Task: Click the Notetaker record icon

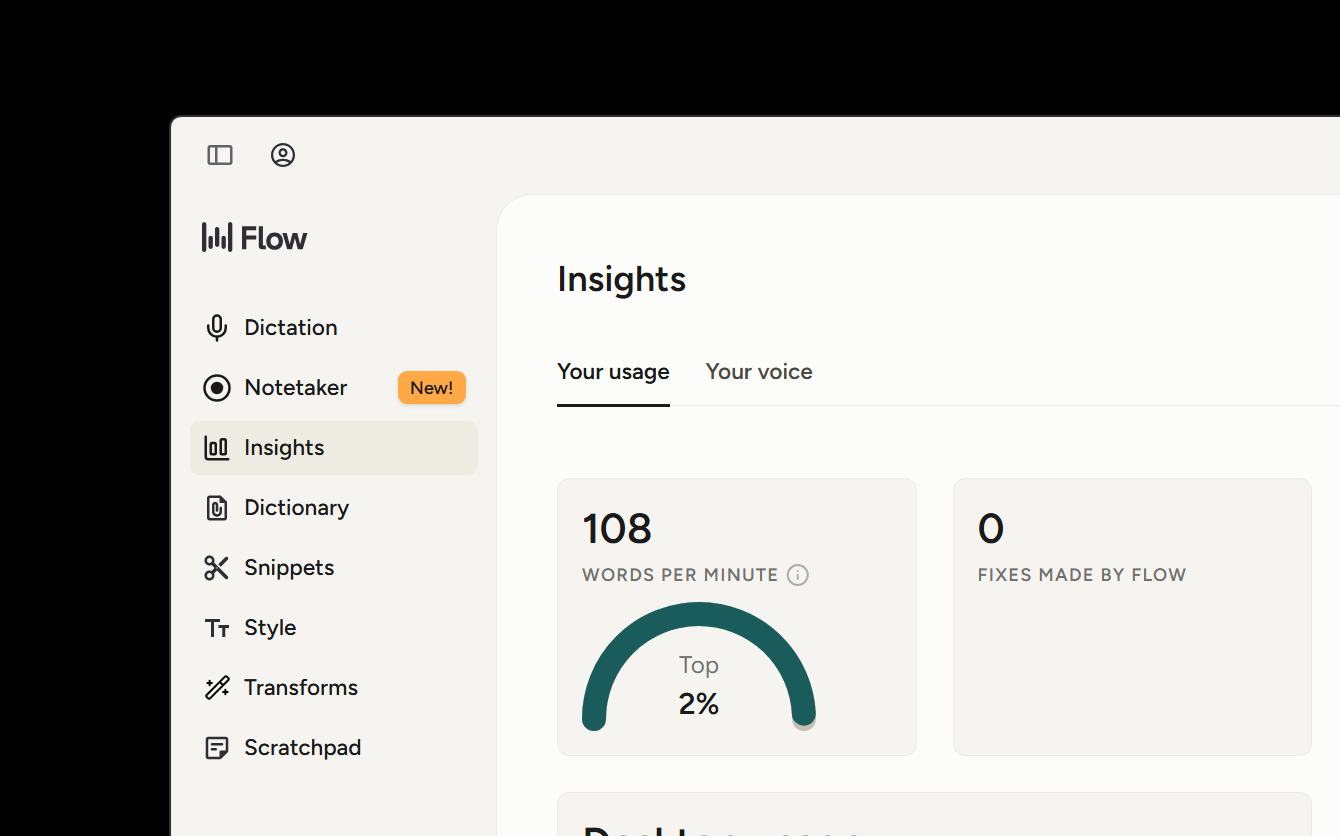Action: click(217, 388)
